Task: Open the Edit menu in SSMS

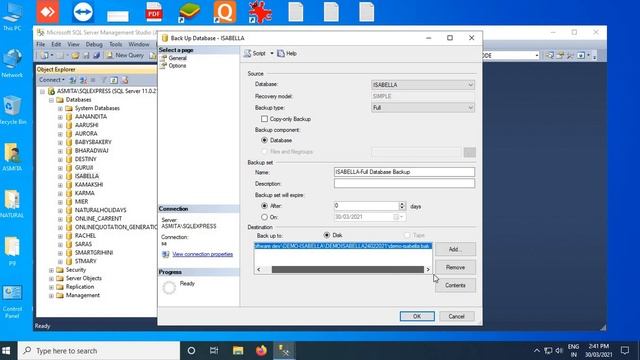Action: (56, 44)
